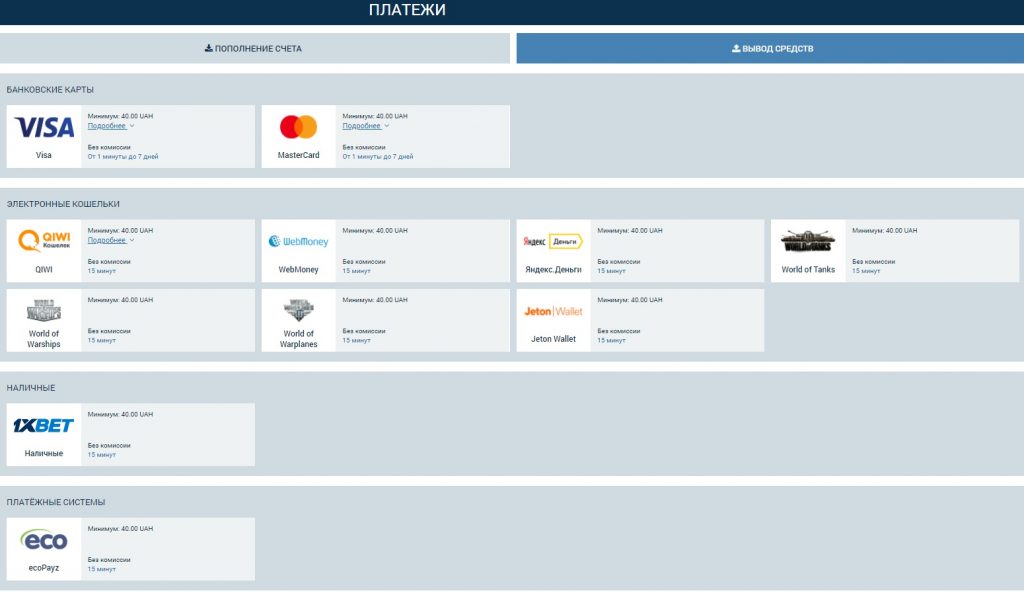Viewport: 1024px width, 599px height.
Task: Click the World of Tanks name label
Action: click(807, 269)
